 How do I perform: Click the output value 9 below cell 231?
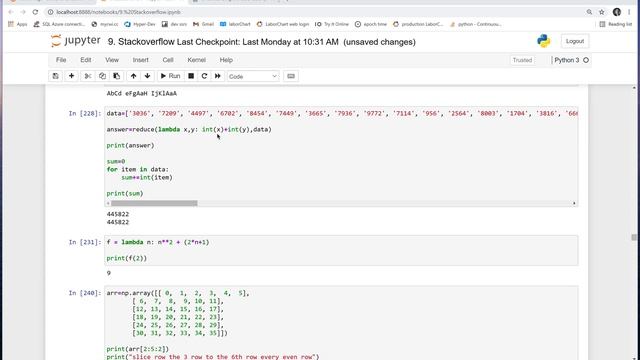click(x=109, y=273)
